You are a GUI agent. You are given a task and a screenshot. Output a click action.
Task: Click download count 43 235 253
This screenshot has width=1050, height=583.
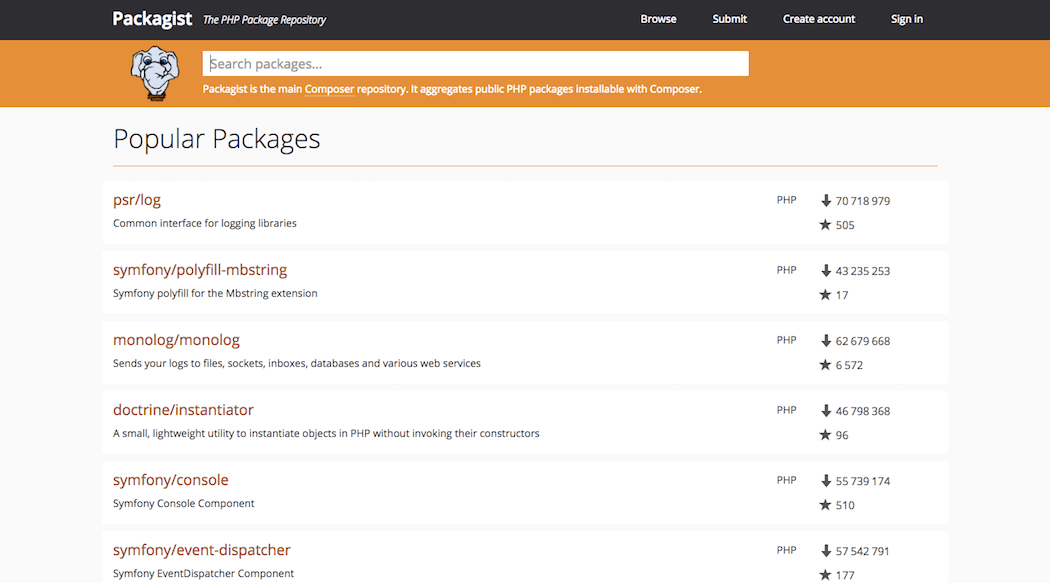(862, 271)
